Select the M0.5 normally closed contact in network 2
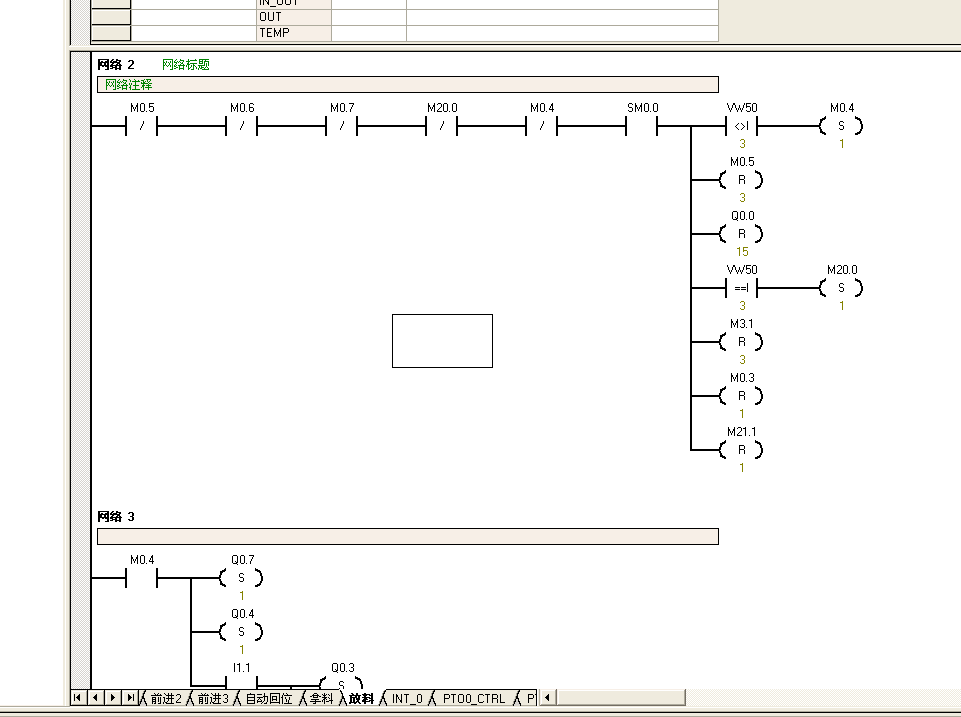Image resolution: width=961 pixels, height=717 pixels. click(x=142, y=126)
